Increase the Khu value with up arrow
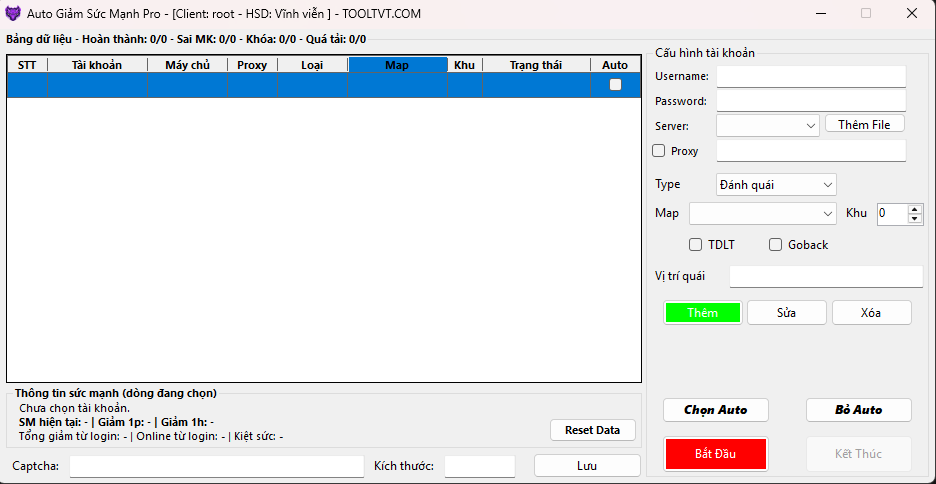936x484 pixels. tap(915, 209)
